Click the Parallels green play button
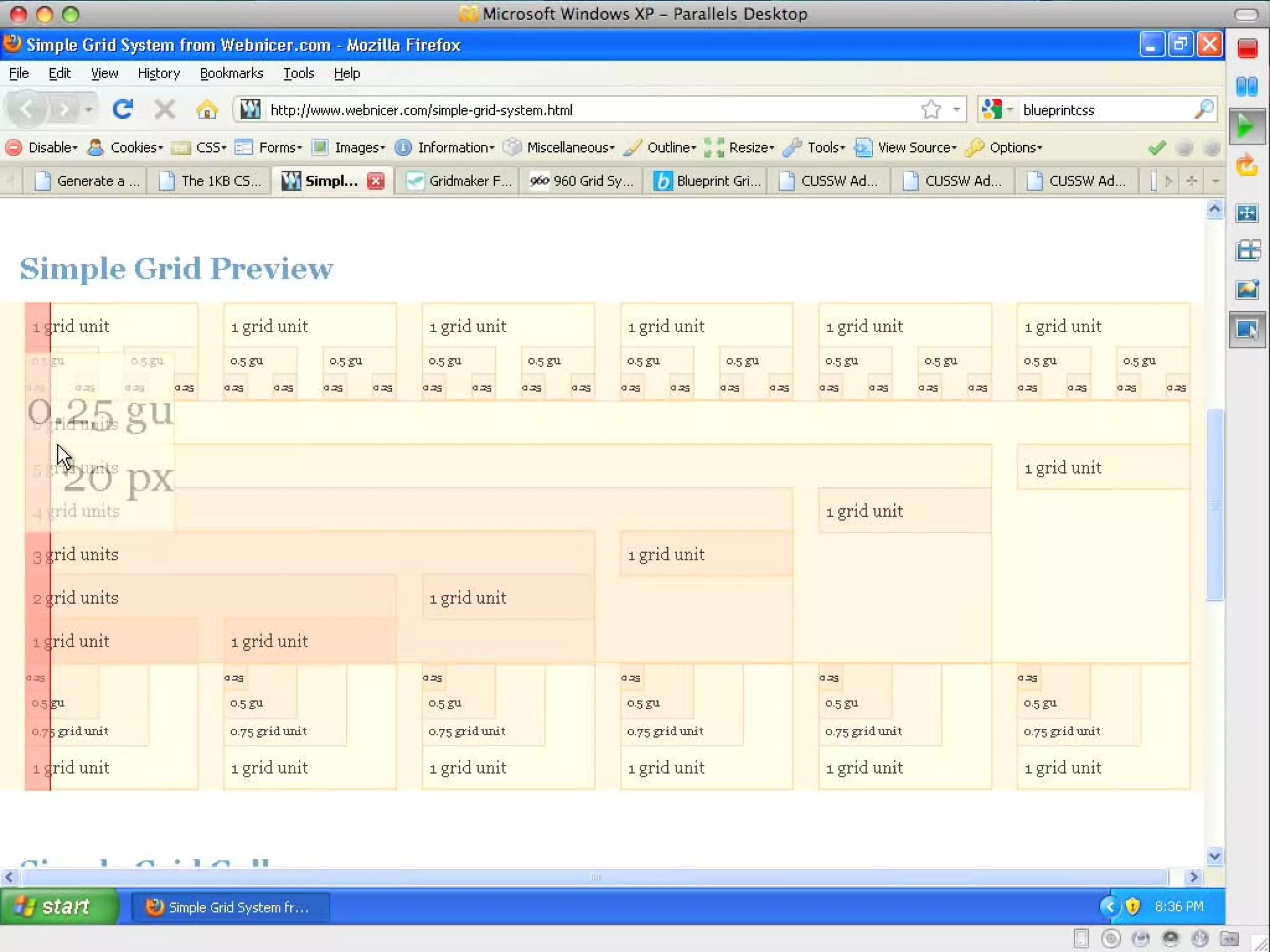This screenshot has height=952, width=1270. click(1246, 126)
